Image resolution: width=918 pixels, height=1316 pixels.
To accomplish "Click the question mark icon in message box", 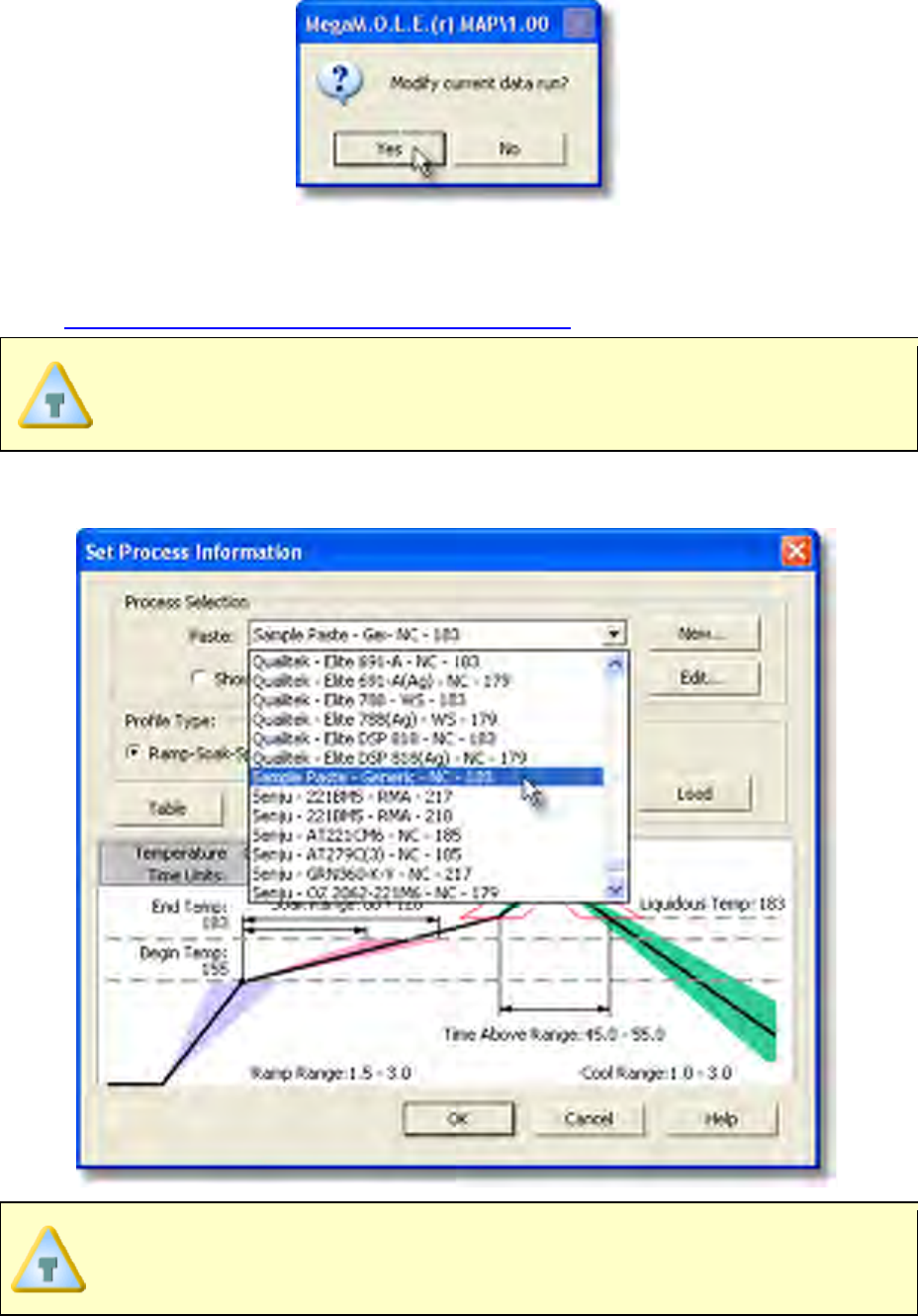I will [x=339, y=83].
